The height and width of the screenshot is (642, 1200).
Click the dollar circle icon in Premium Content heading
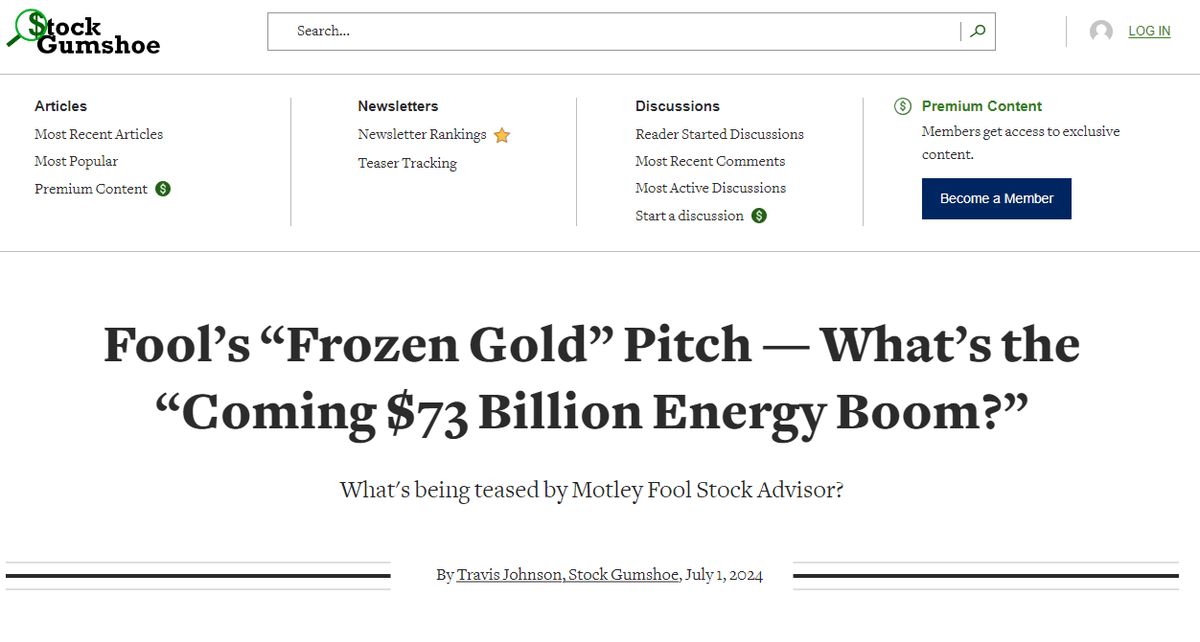pos(903,106)
